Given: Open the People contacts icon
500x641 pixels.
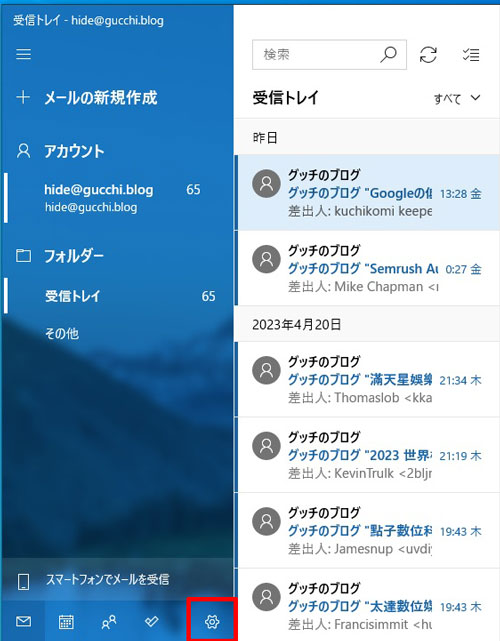Looking at the screenshot, I should point(109,621).
